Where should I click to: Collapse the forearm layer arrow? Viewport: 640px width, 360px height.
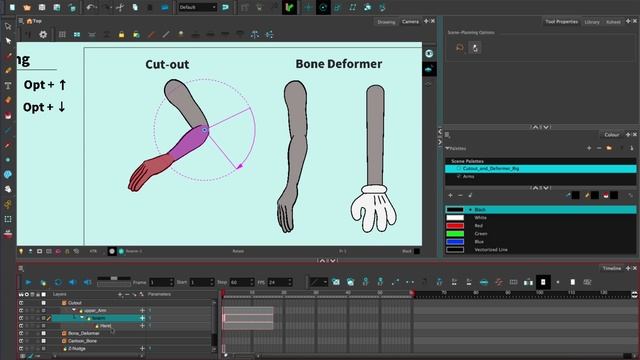pos(82,318)
